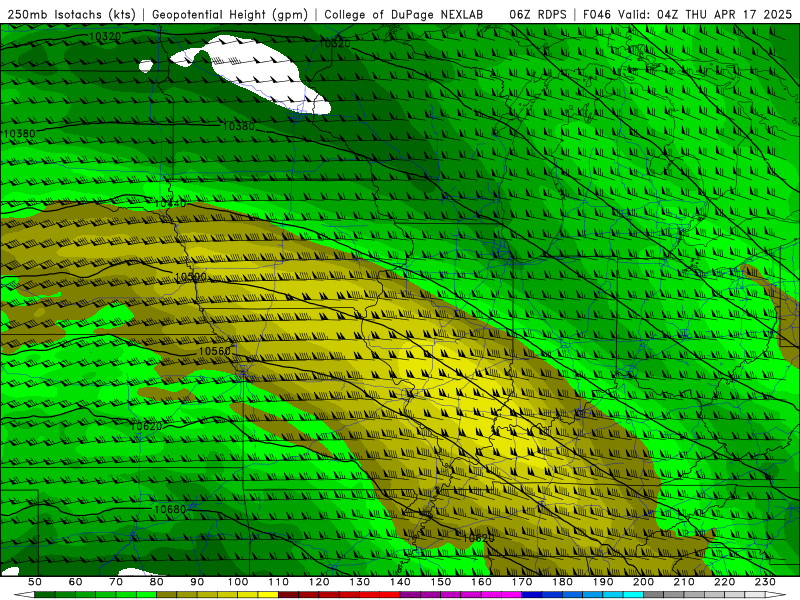This screenshot has width=800, height=600.
Task: Click the "06Z RDPS" model run label
Action: [538, 15]
